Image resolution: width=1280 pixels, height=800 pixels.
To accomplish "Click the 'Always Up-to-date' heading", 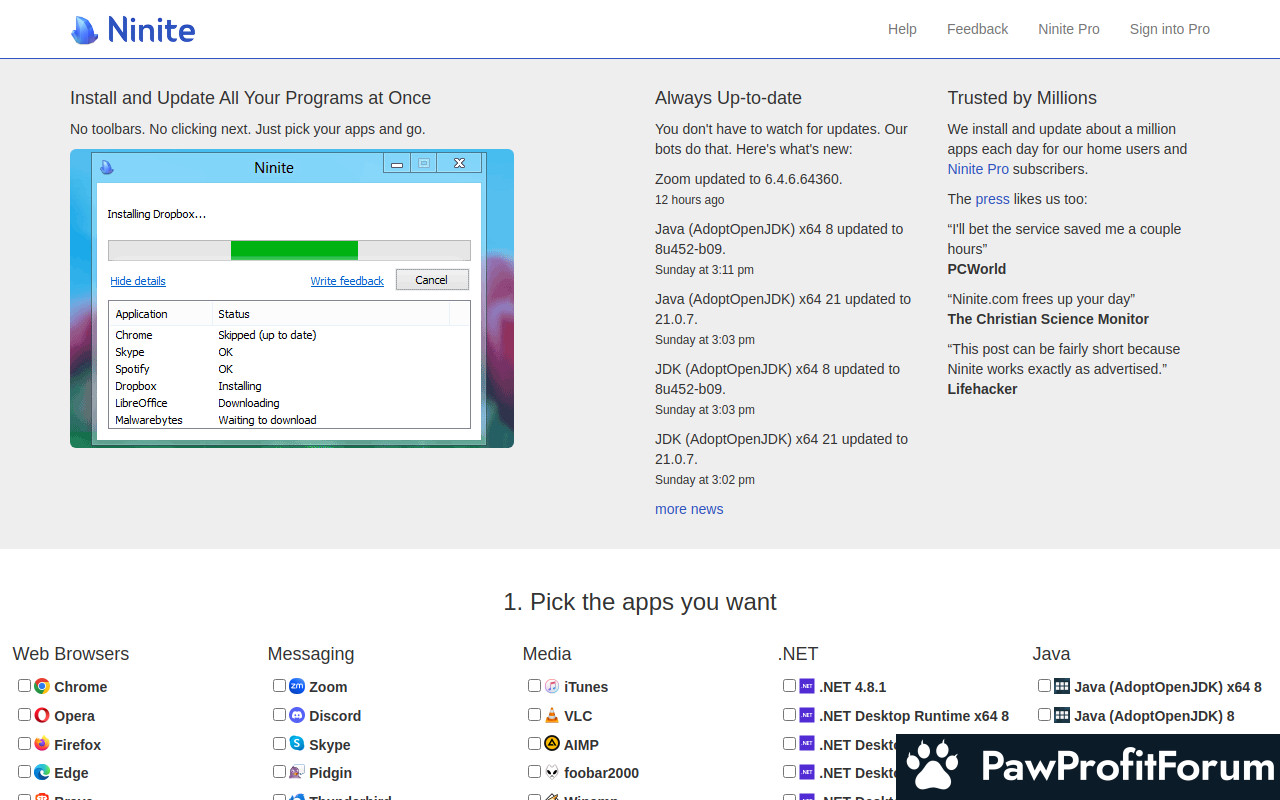I will click(x=729, y=98).
